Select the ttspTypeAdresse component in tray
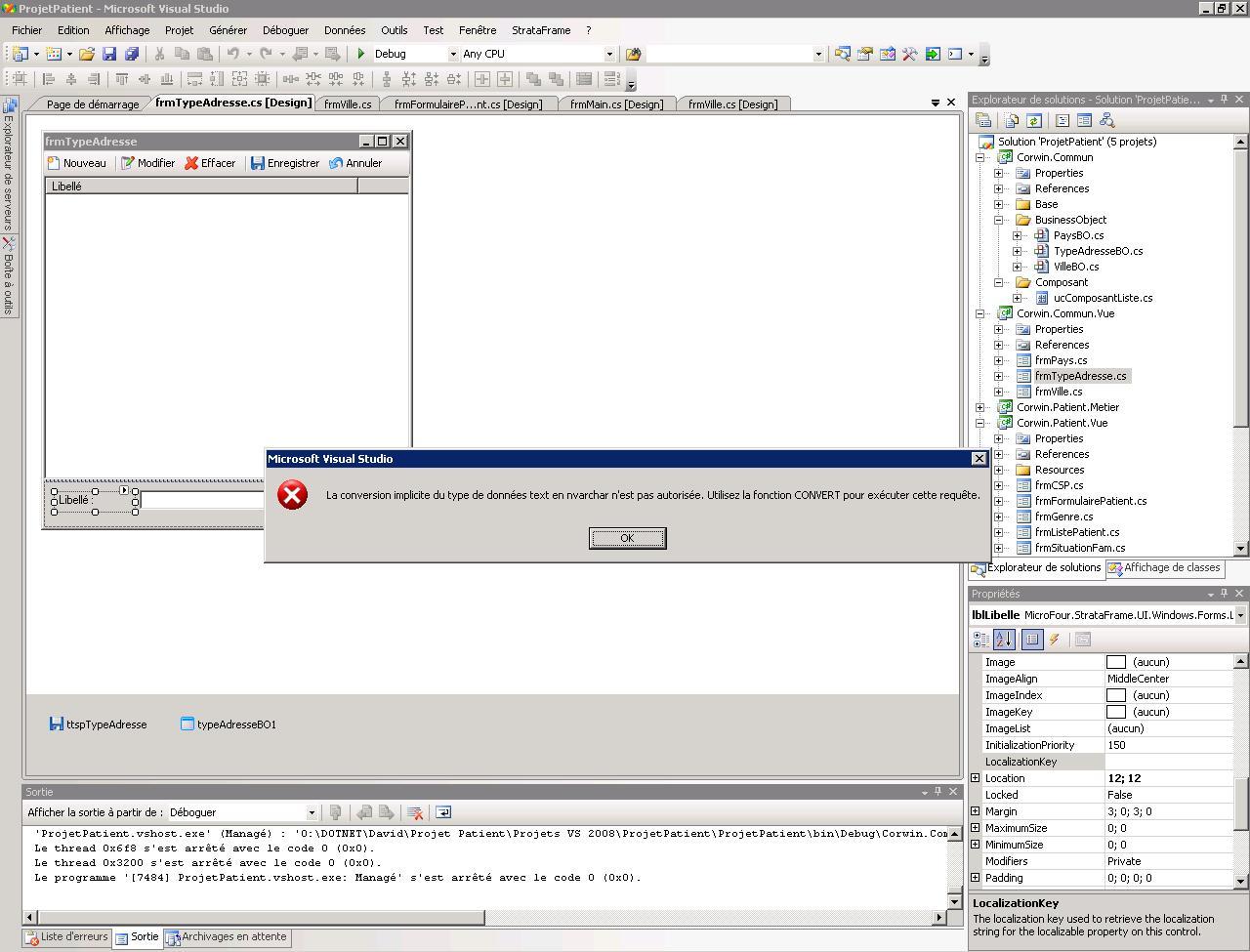Viewport: 1250px width, 952px height. click(98, 724)
